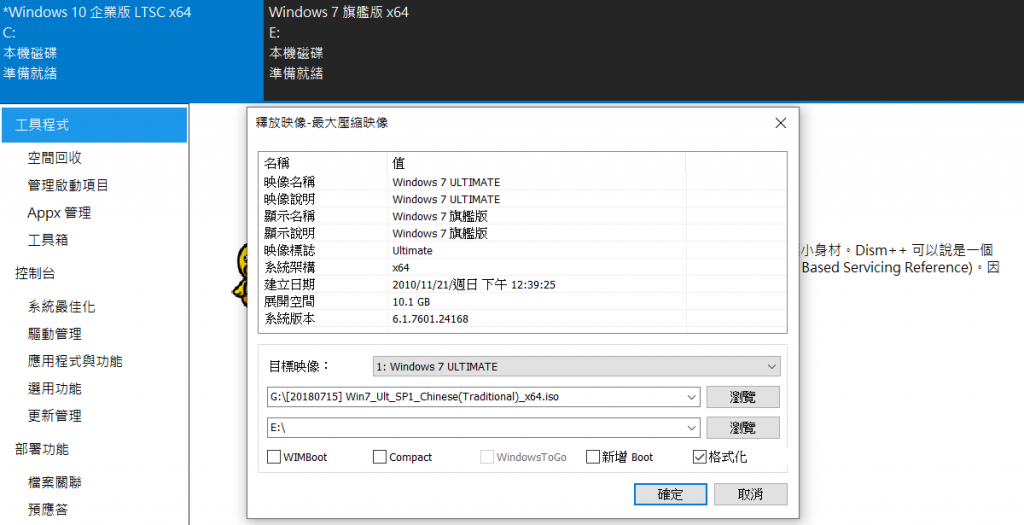Select the 建立日期 row
The height and width of the screenshot is (525, 1024).
pyautogui.click(x=522, y=285)
